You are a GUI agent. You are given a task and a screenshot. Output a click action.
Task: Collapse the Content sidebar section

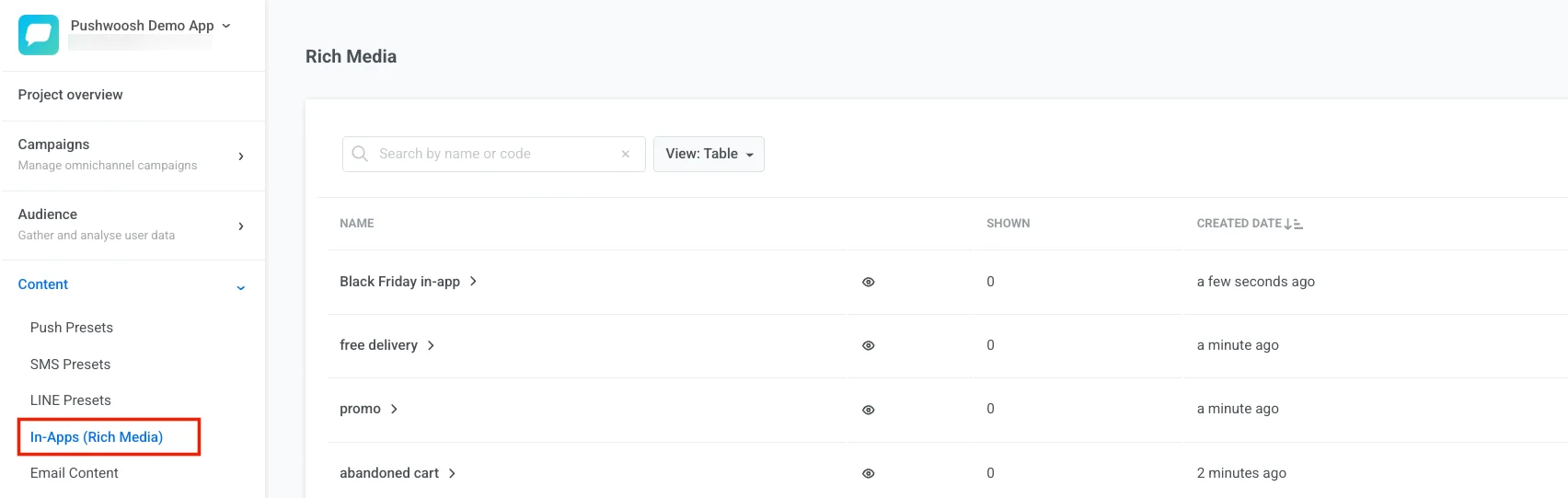pos(241,287)
